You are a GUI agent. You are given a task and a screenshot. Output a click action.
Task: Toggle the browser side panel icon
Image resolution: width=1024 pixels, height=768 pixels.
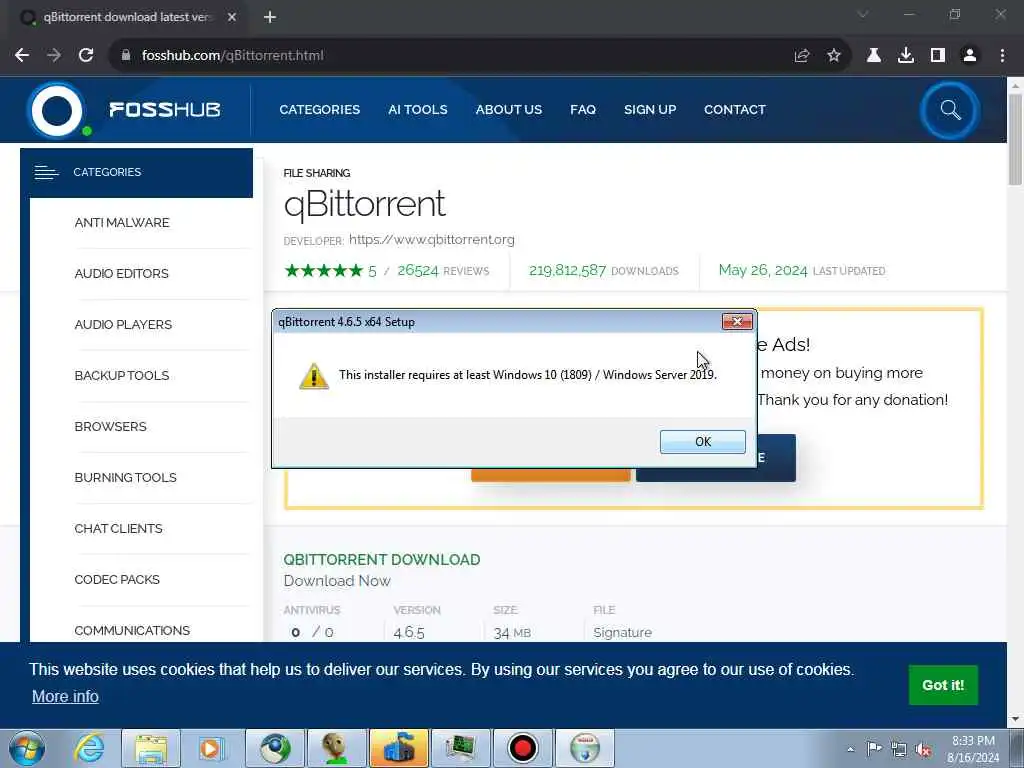click(938, 56)
